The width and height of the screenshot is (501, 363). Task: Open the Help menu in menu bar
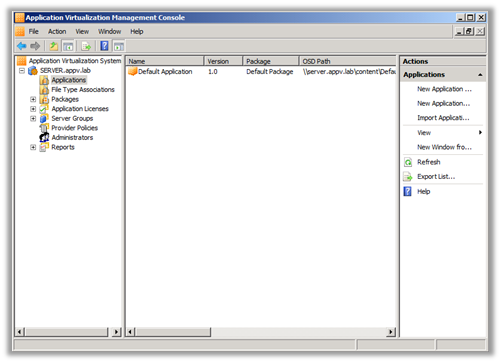(137, 32)
